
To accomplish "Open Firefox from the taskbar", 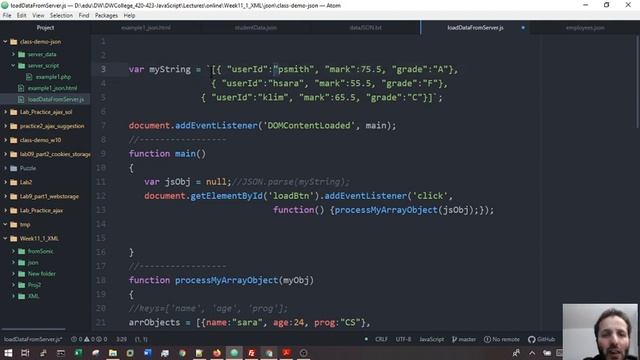I will pos(217,353).
